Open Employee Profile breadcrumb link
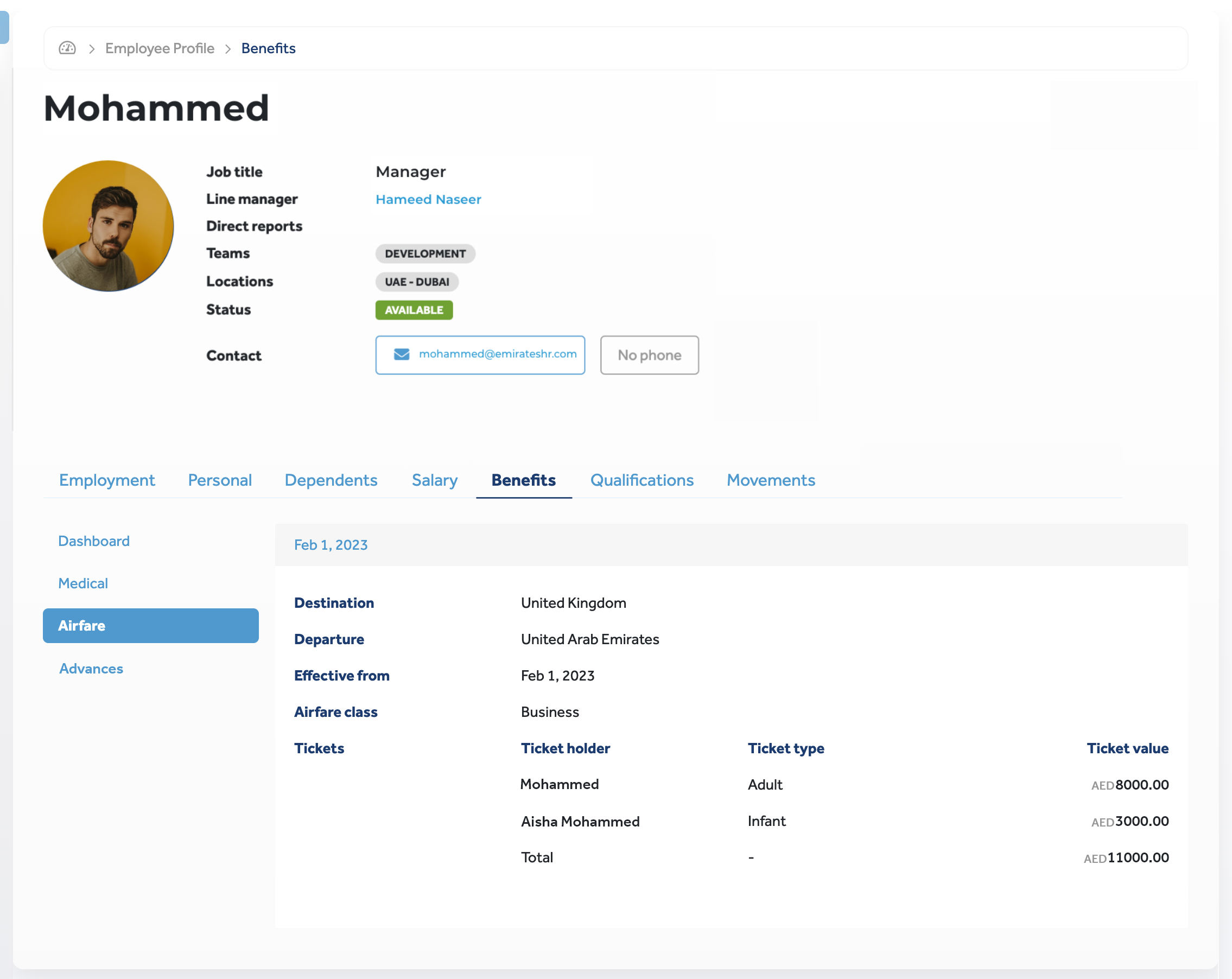Screen dimensions: 1232x979 pyautogui.click(x=160, y=48)
